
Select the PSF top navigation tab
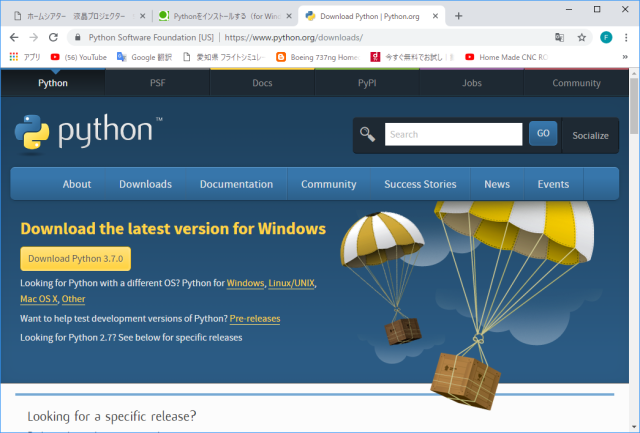click(158, 83)
